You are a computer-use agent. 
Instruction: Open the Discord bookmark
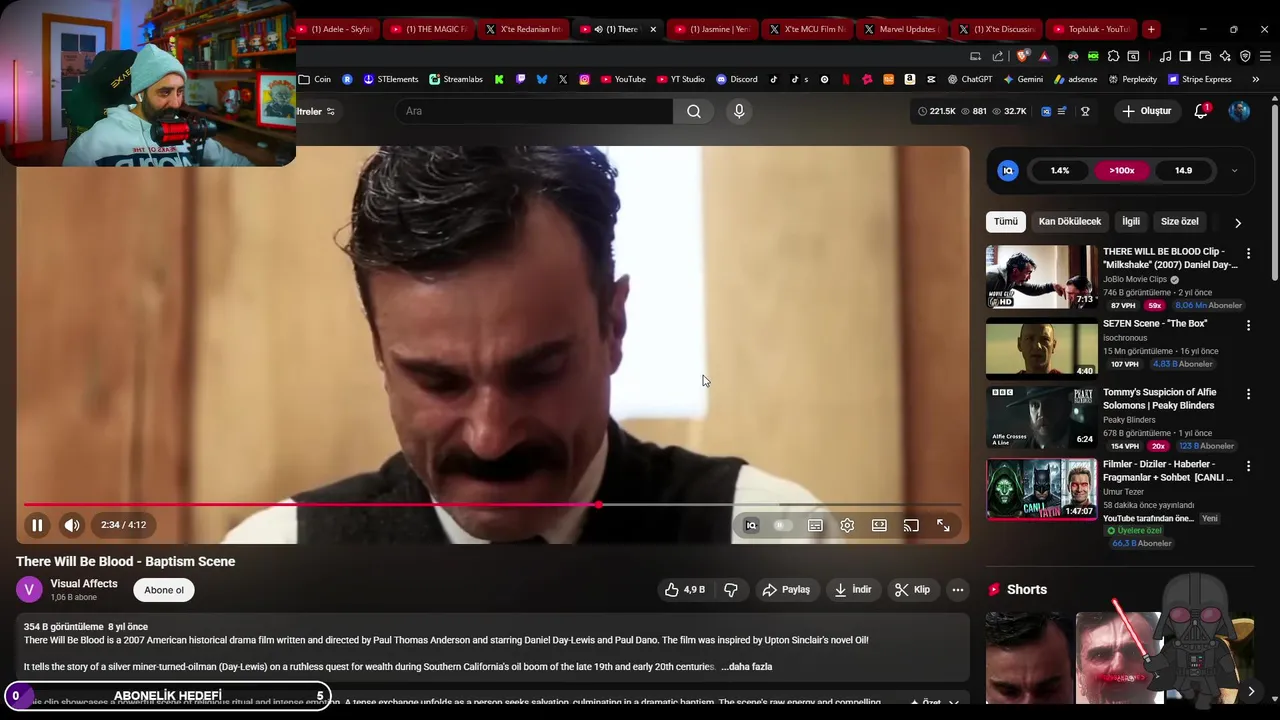pos(736,79)
